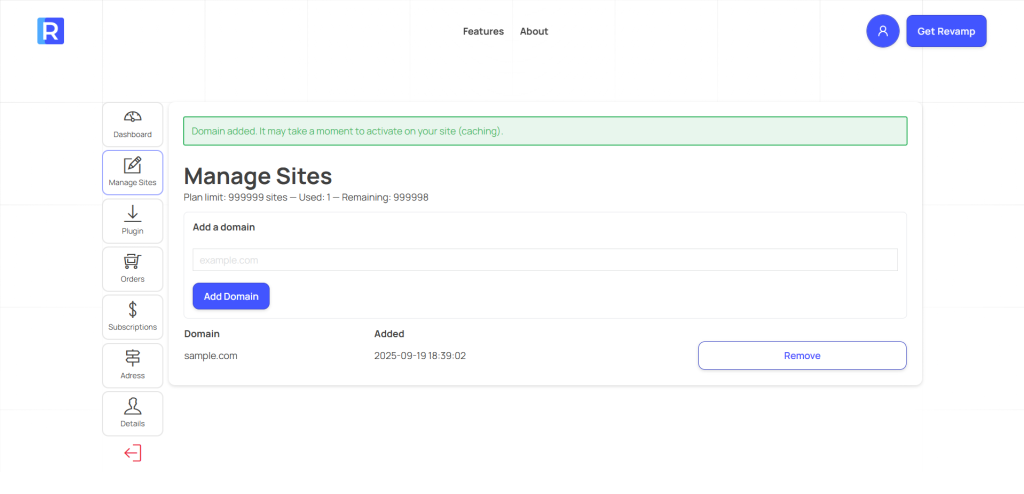Click the sample.com domain entry
Viewport: 1024px width, 494px height.
pyautogui.click(x=211, y=355)
